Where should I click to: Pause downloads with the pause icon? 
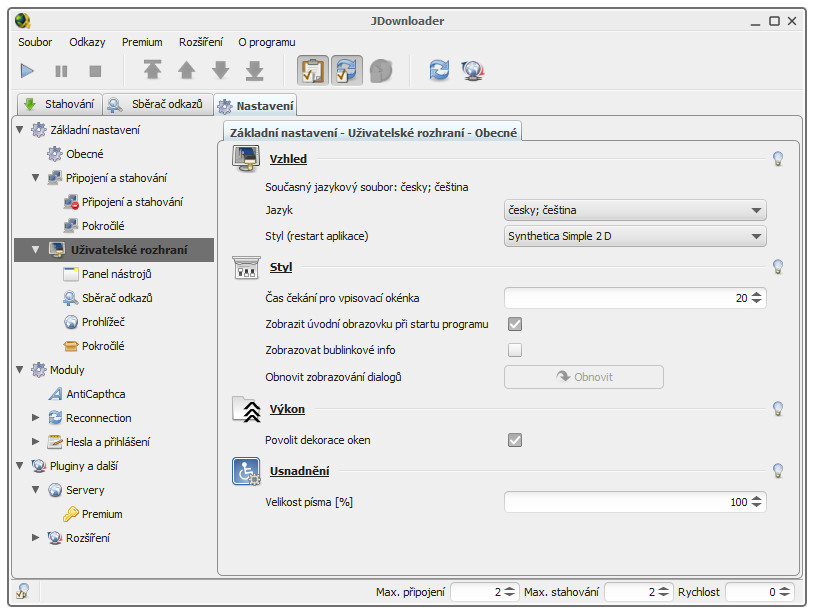coord(61,71)
